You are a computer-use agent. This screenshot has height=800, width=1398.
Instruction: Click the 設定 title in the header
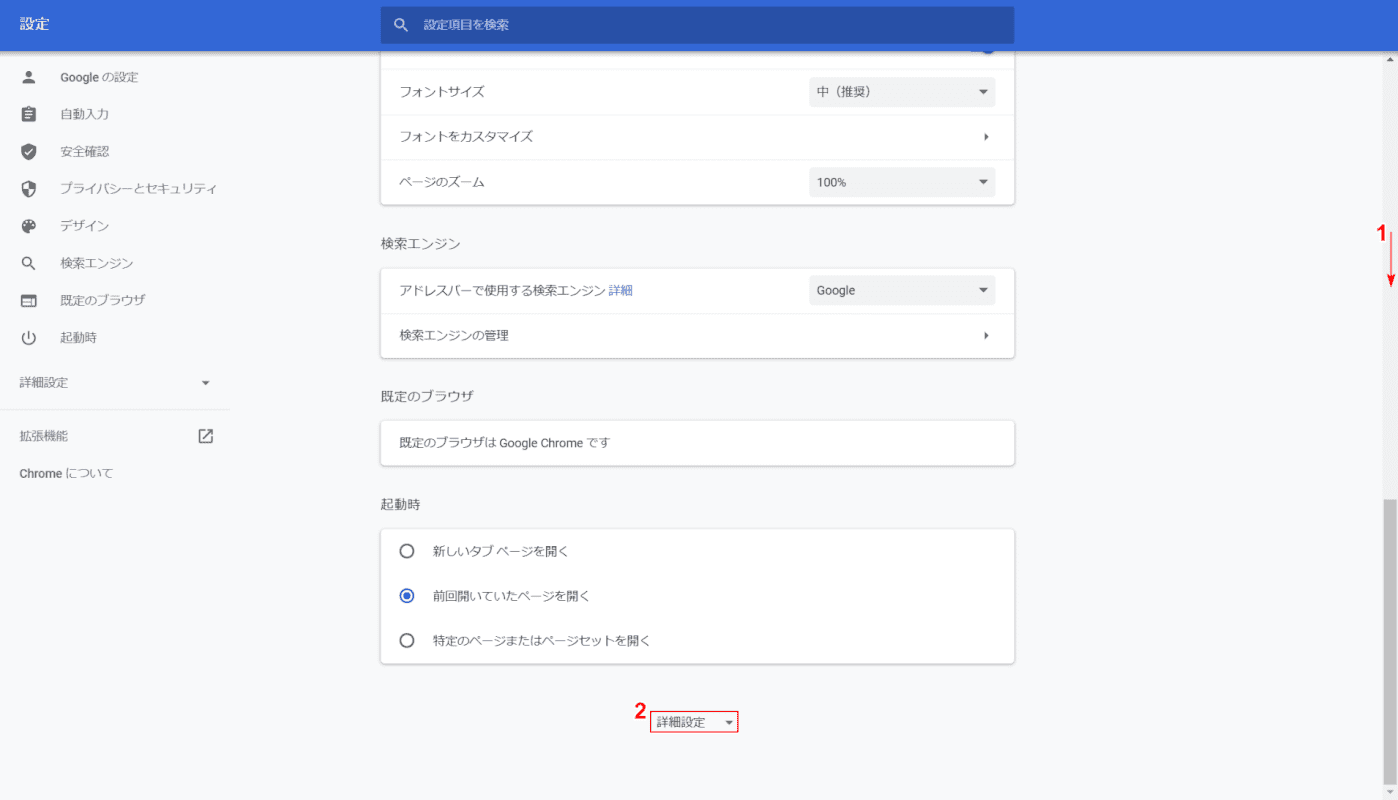(34, 24)
